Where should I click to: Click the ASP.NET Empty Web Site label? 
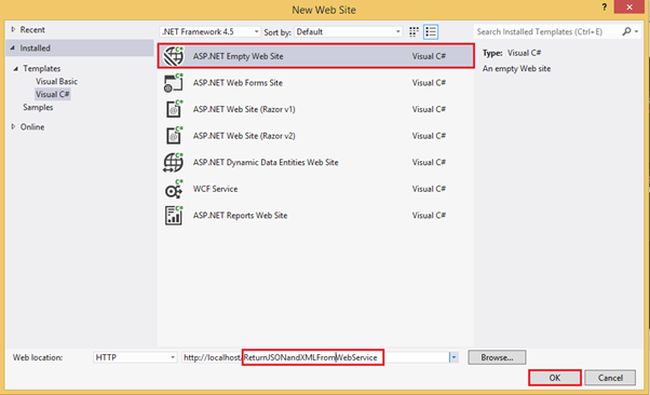tap(238, 56)
